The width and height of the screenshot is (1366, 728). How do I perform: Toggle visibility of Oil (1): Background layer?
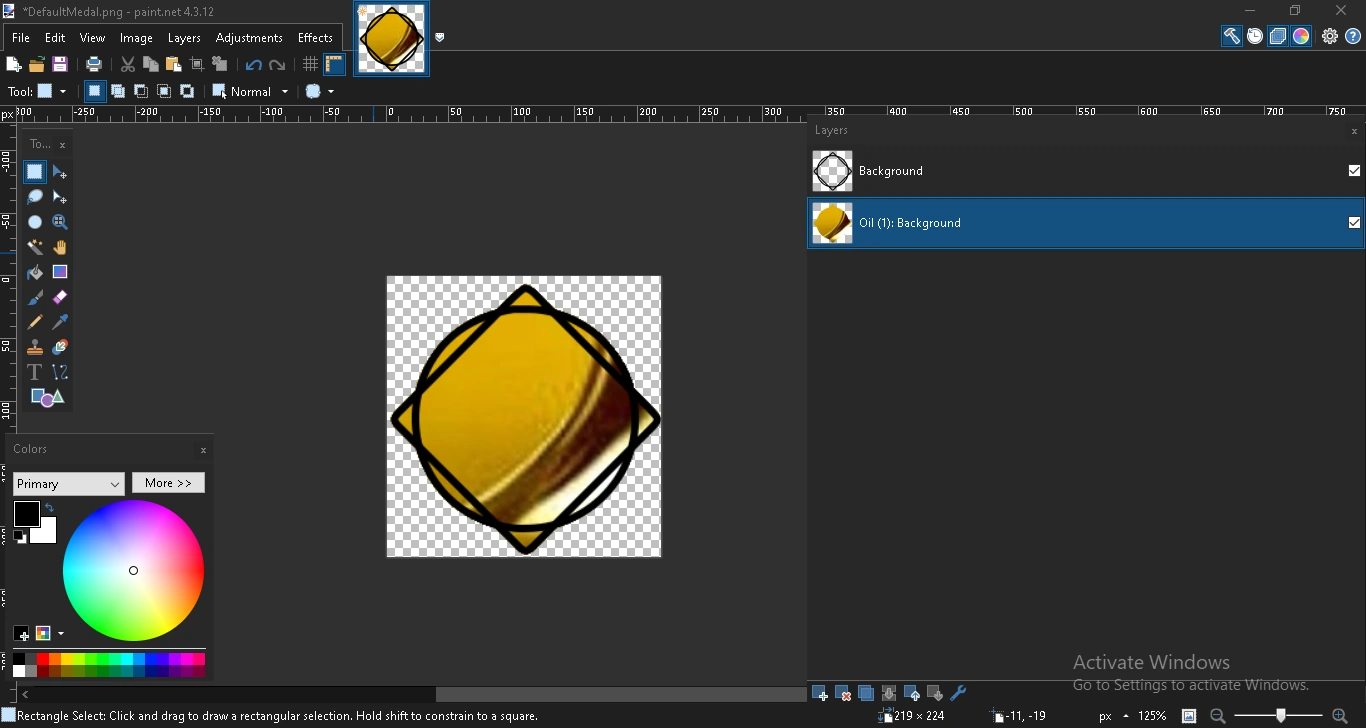[x=1354, y=223]
